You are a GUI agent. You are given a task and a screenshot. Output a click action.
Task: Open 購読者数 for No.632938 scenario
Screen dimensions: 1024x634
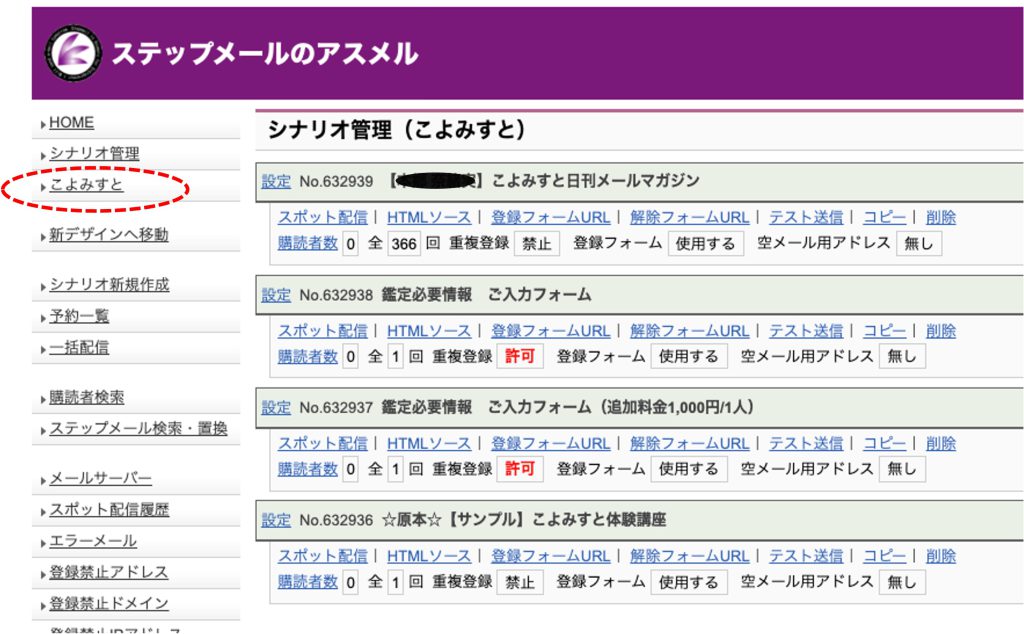coord(308,356)
